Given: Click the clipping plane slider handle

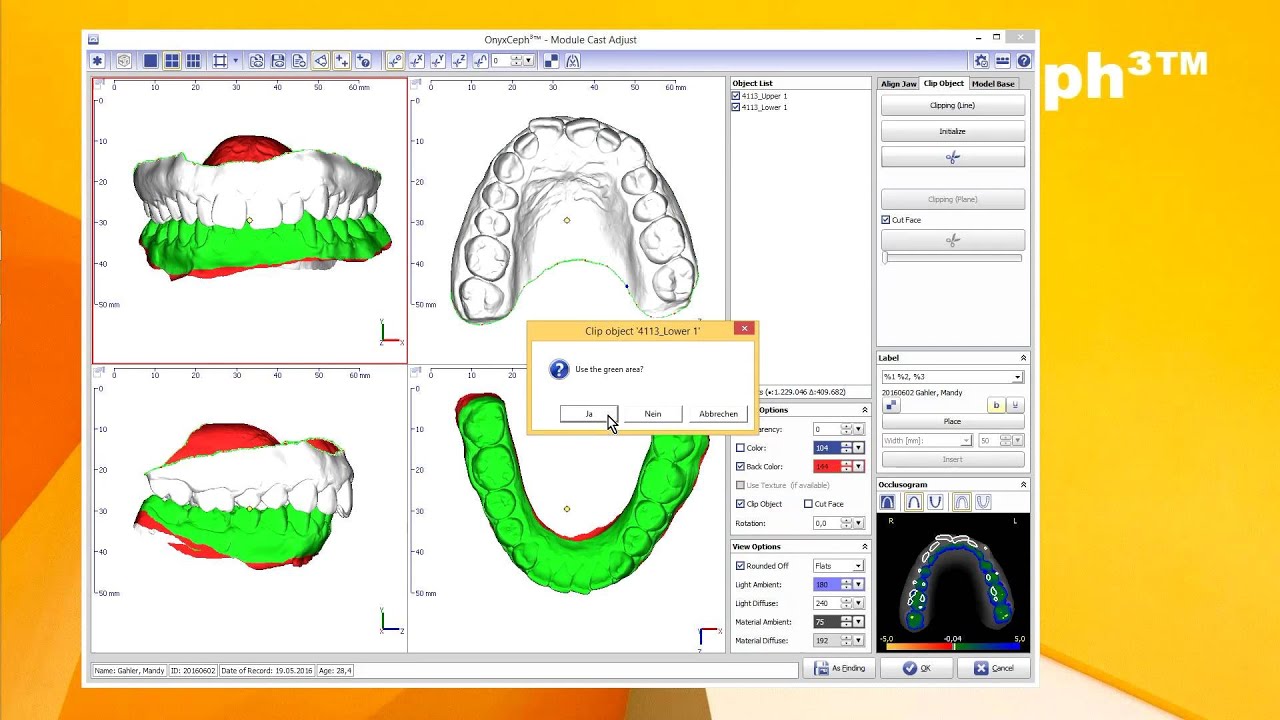Looking at the screenshot, I should (885, 258).
